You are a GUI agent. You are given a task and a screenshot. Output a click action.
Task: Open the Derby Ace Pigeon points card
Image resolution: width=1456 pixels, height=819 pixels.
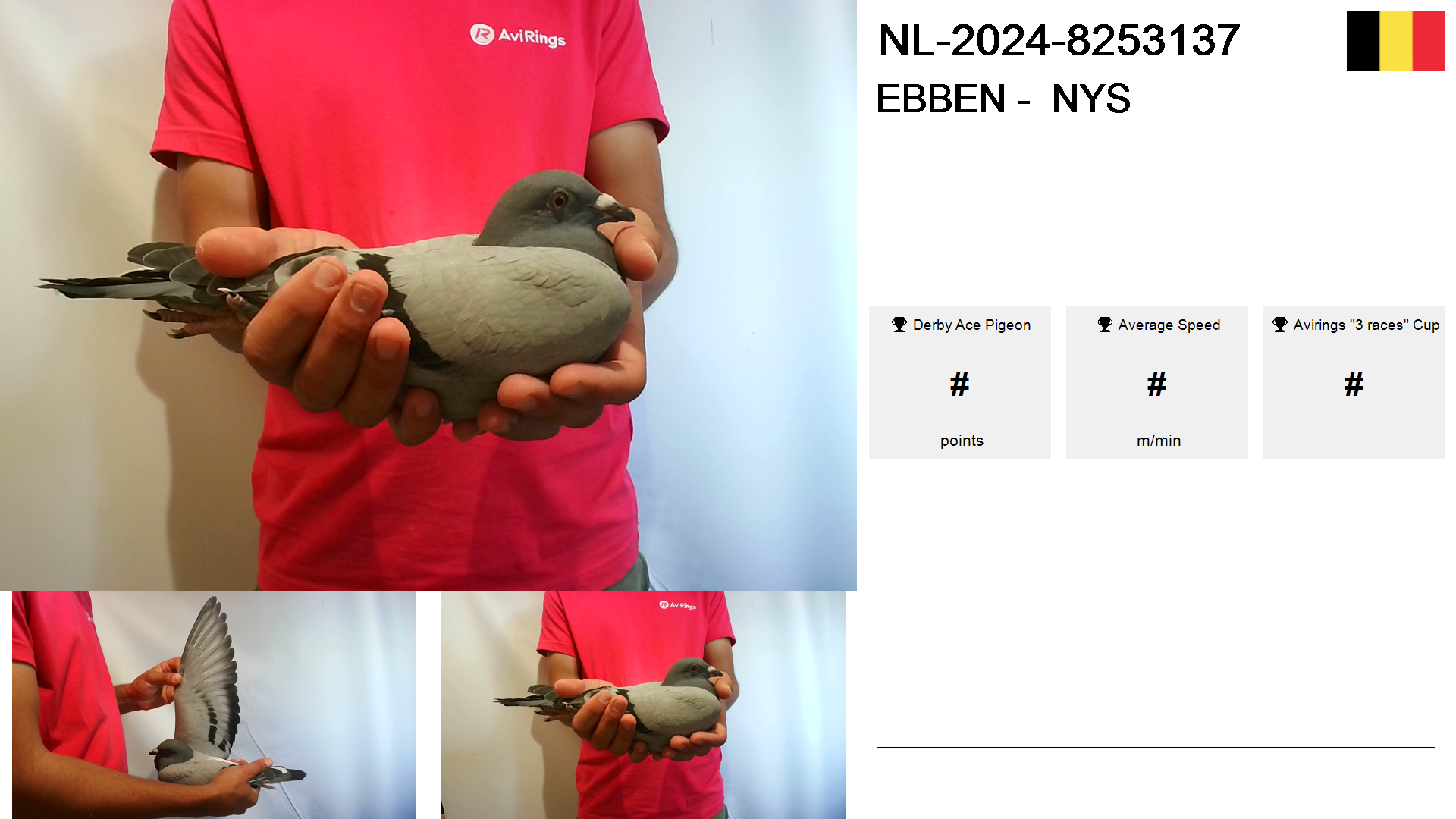(x=960, y=382)
